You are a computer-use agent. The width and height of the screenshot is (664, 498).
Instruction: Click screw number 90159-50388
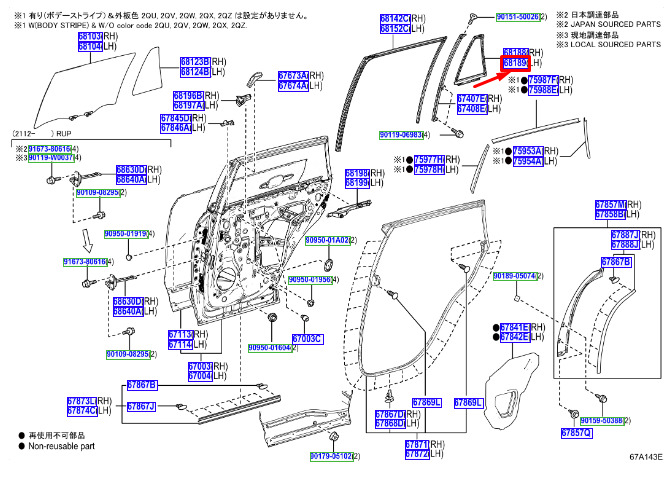602,421
